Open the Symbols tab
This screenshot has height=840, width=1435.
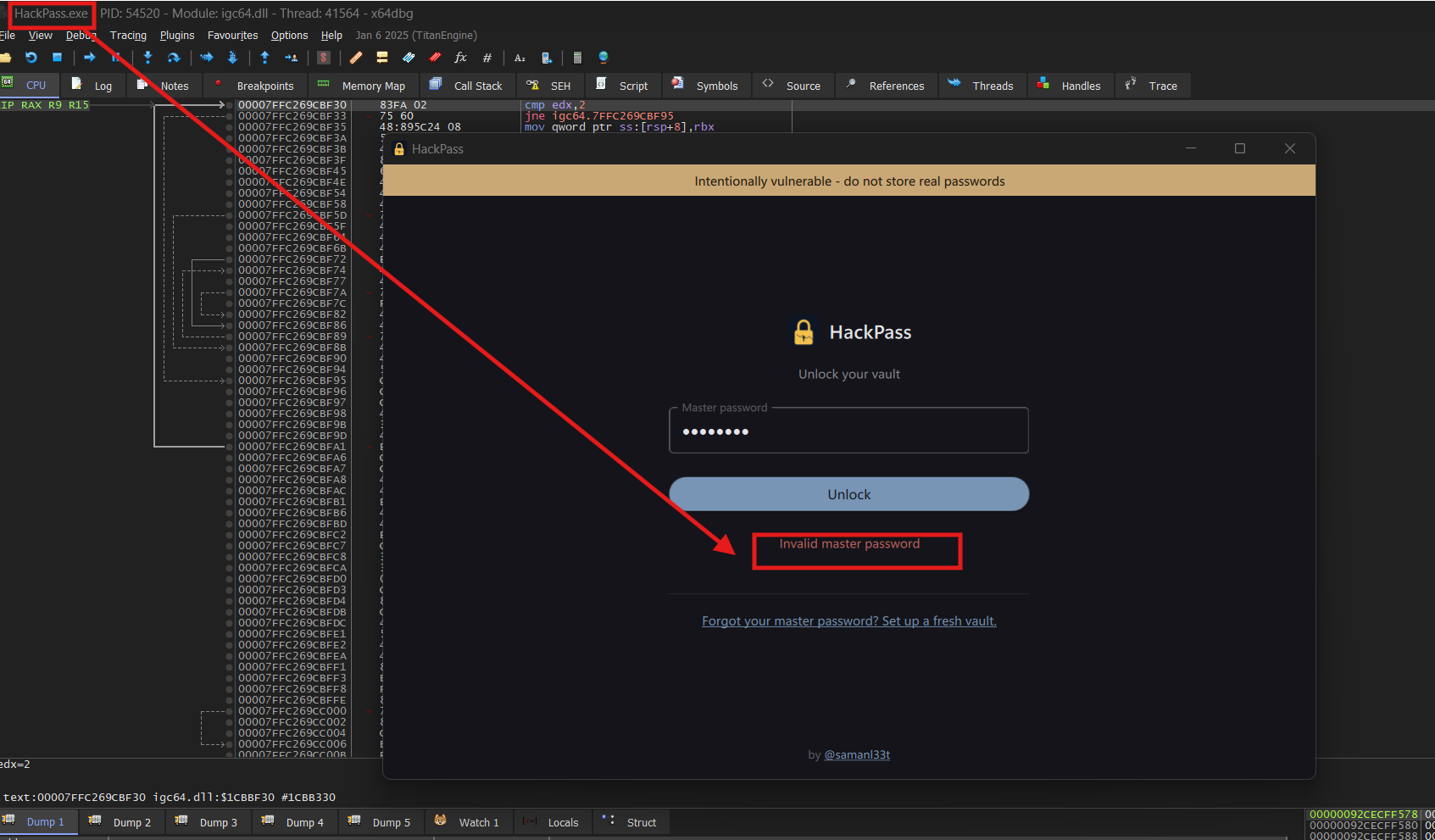click(707, 86)
